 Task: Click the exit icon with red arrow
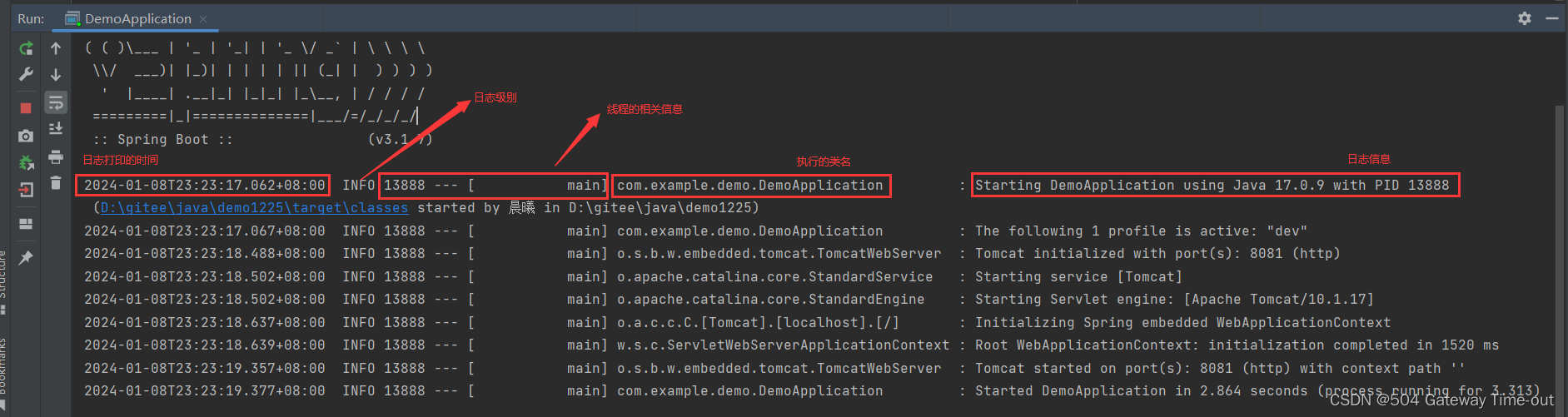coord(26,190)
